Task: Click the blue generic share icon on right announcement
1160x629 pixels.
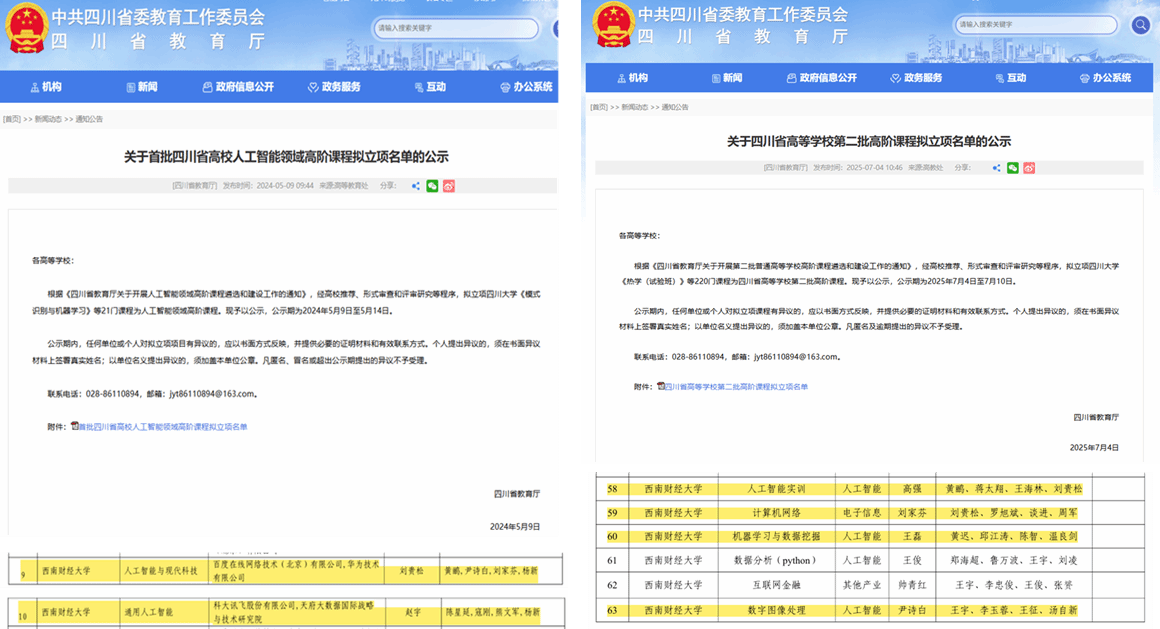Action: coord(996,170)
